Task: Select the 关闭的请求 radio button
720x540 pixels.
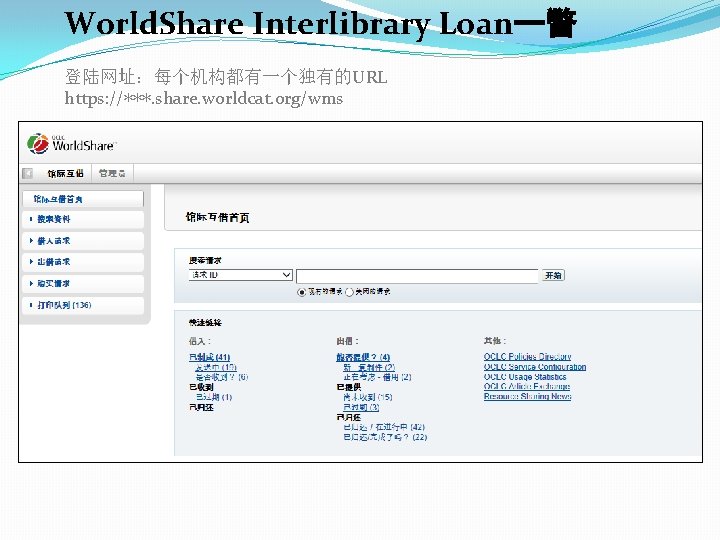Action: coord(349,292)
